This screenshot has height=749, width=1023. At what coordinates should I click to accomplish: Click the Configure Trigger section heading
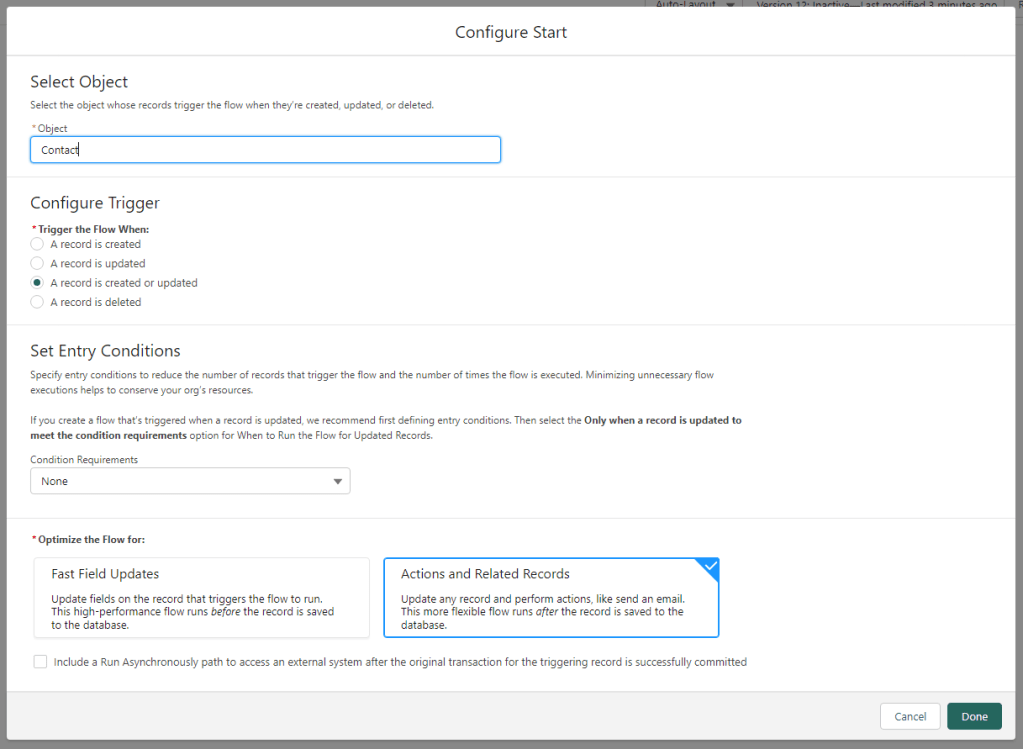point(95,203)
